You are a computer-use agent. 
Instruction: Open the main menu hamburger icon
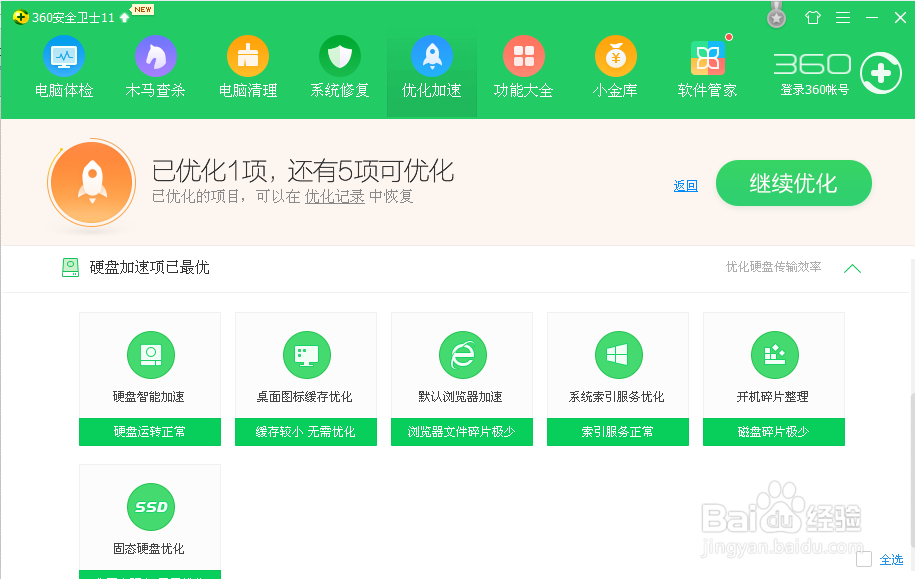(x=843, y=18)
